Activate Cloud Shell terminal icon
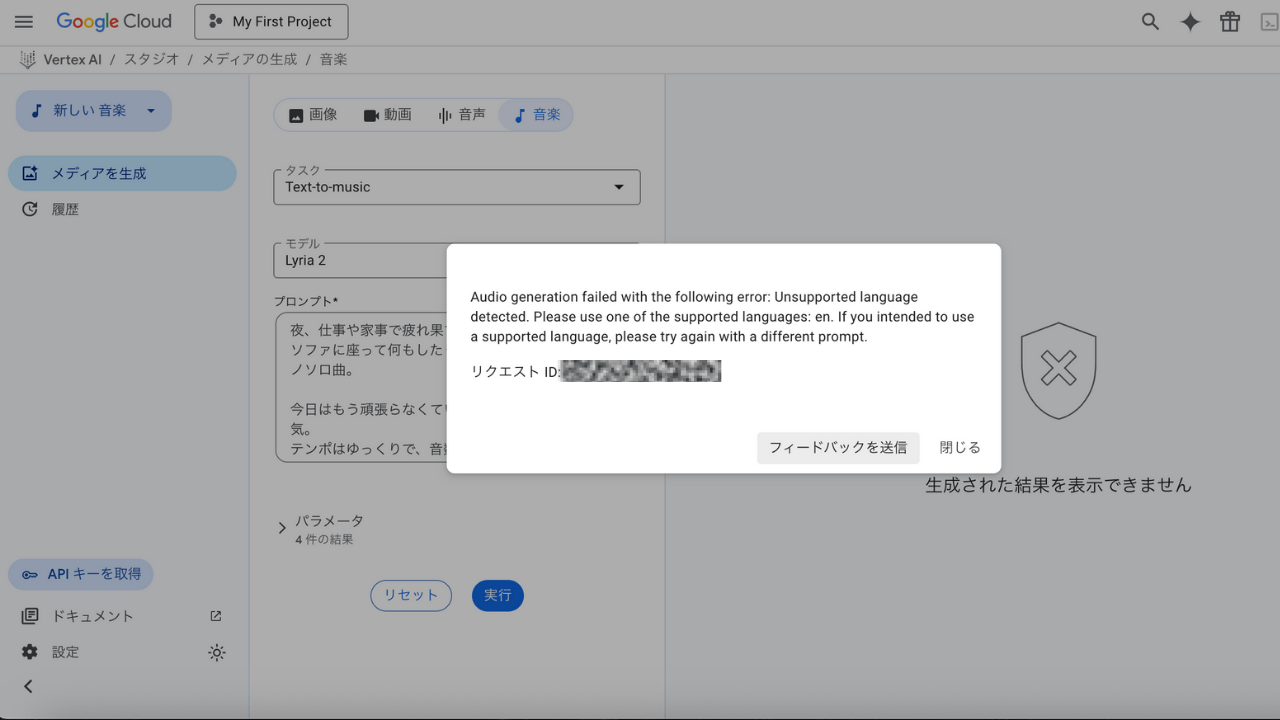Image resolution: width=1280 pixels, height=720 pixels. [x=1268, y=22]
